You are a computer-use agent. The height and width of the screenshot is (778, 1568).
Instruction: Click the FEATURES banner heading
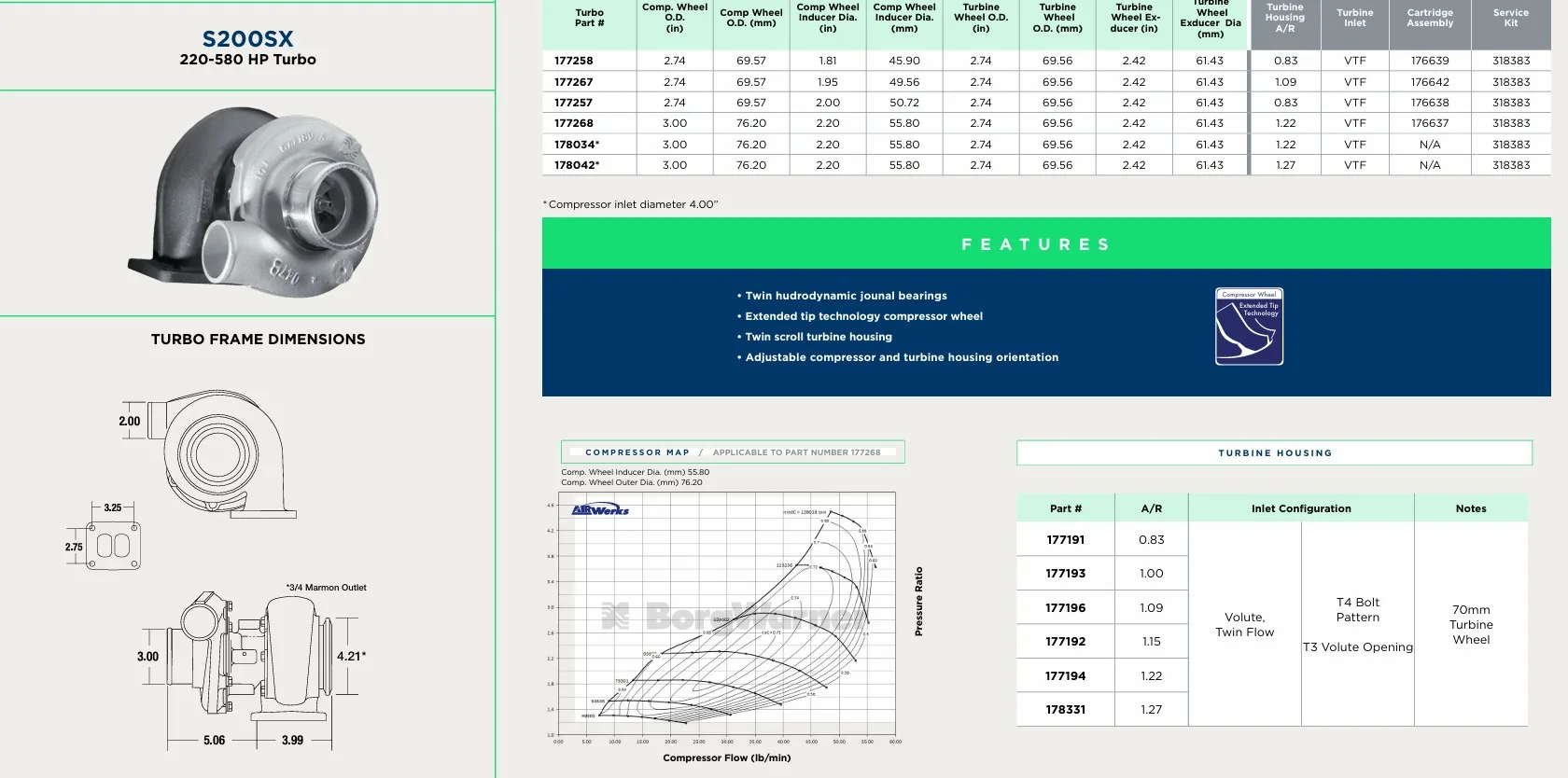point(1036,244)
